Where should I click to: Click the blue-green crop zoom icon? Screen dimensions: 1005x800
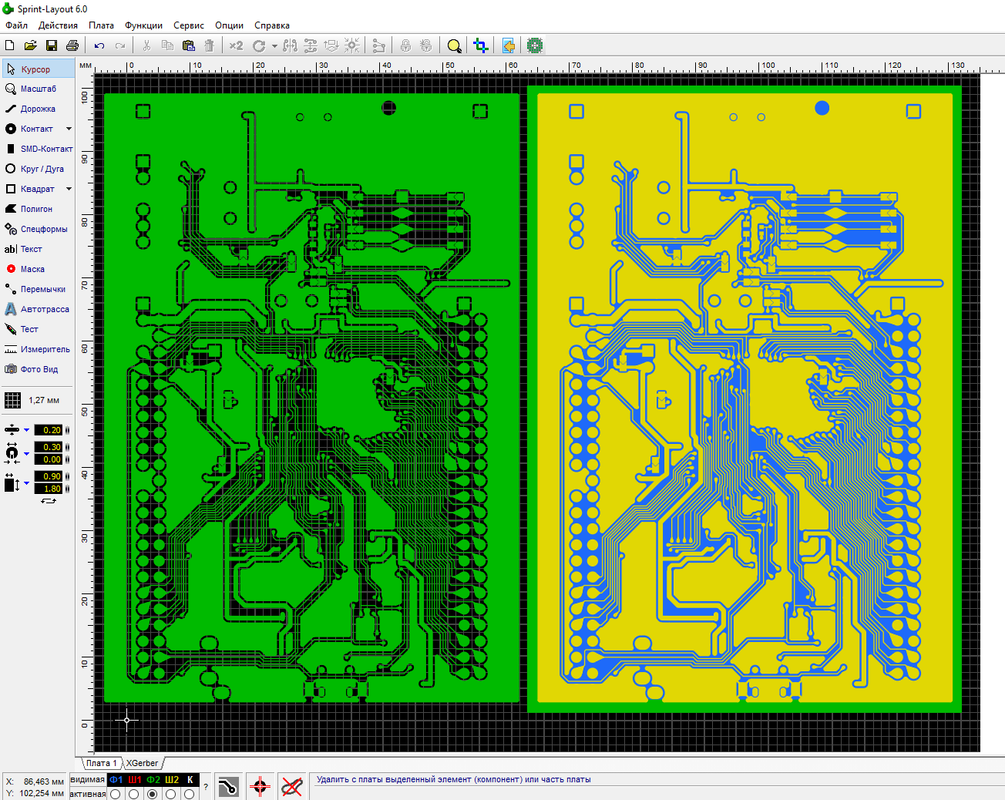point(481,46)
